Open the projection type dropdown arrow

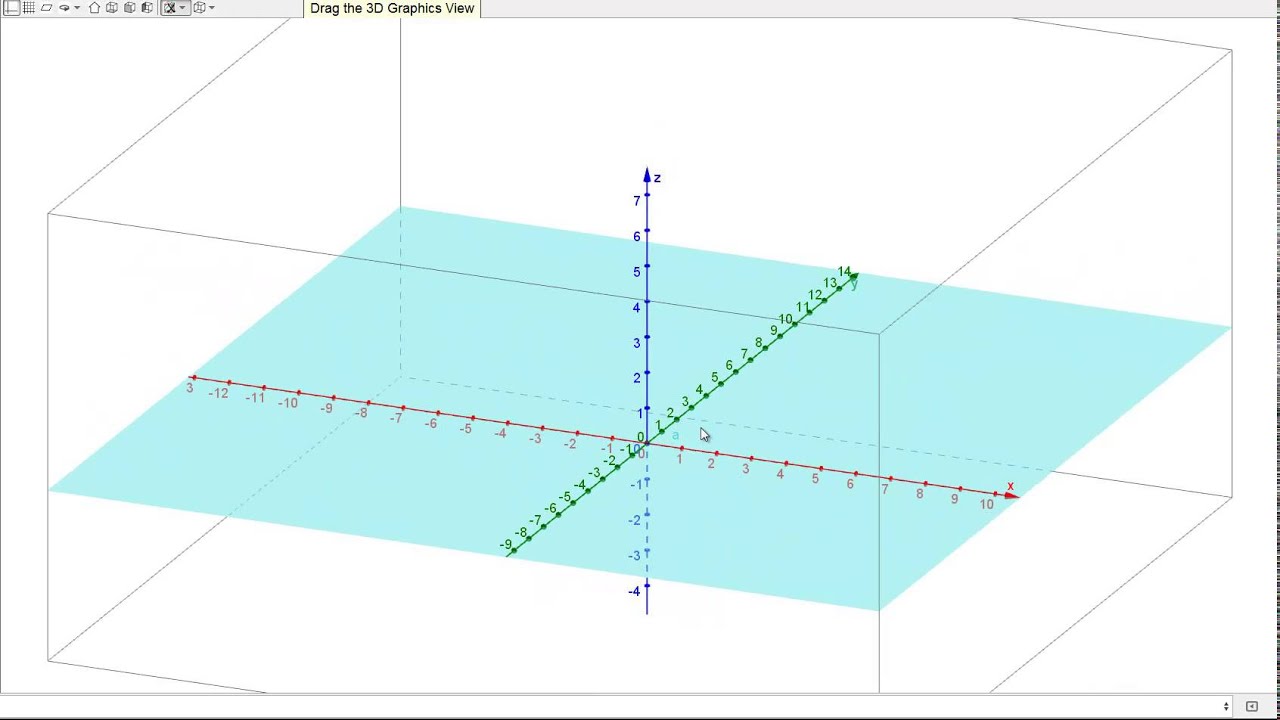click(x=212, y=7)
